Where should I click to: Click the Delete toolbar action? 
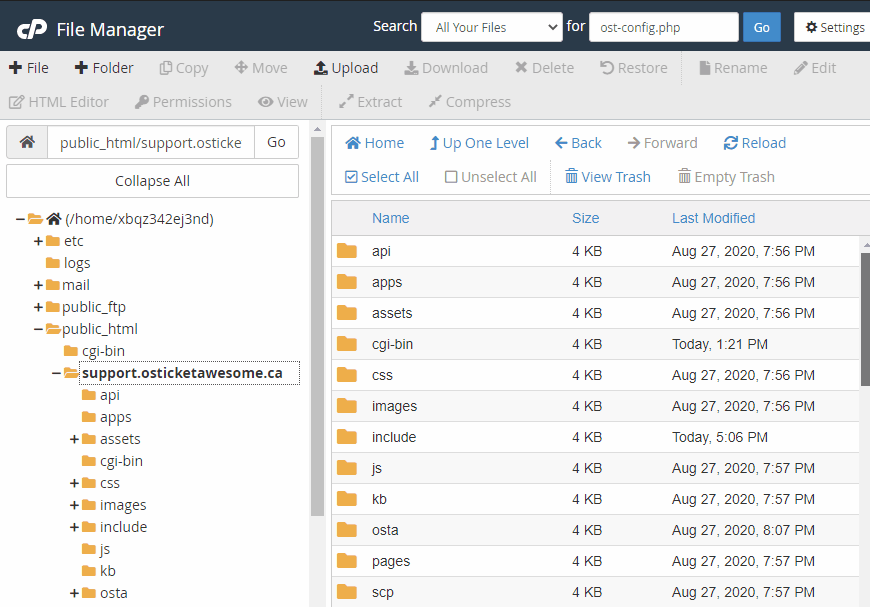(544, 68)
